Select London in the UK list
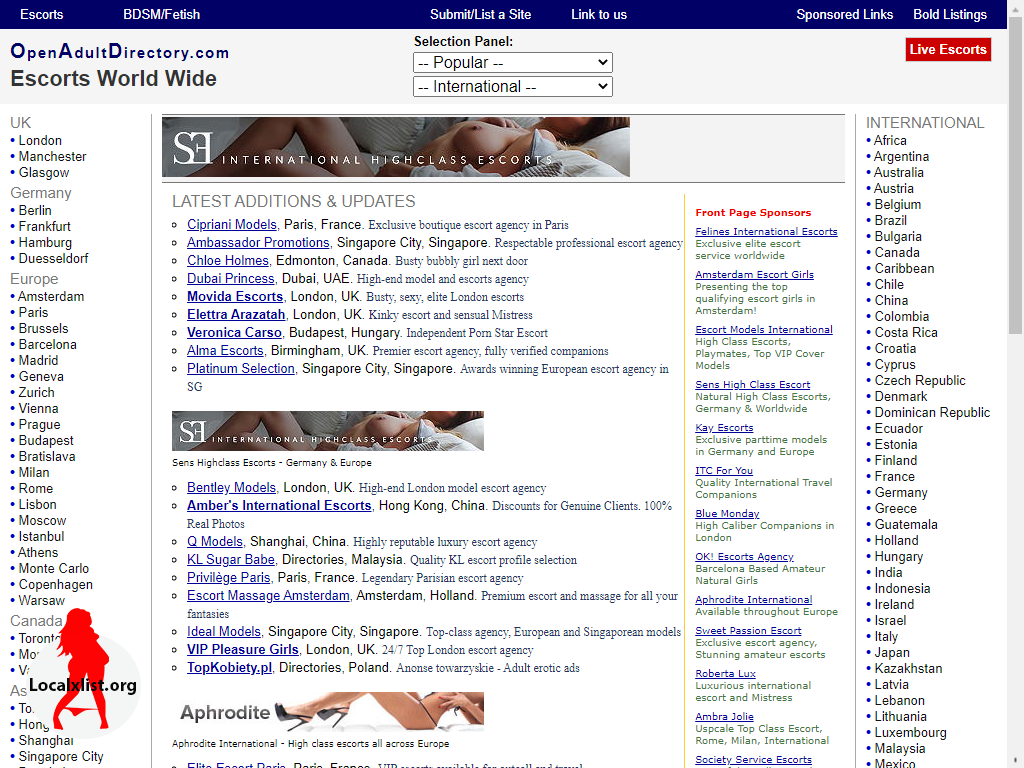1024x768 pixels. tap(40, 140)
